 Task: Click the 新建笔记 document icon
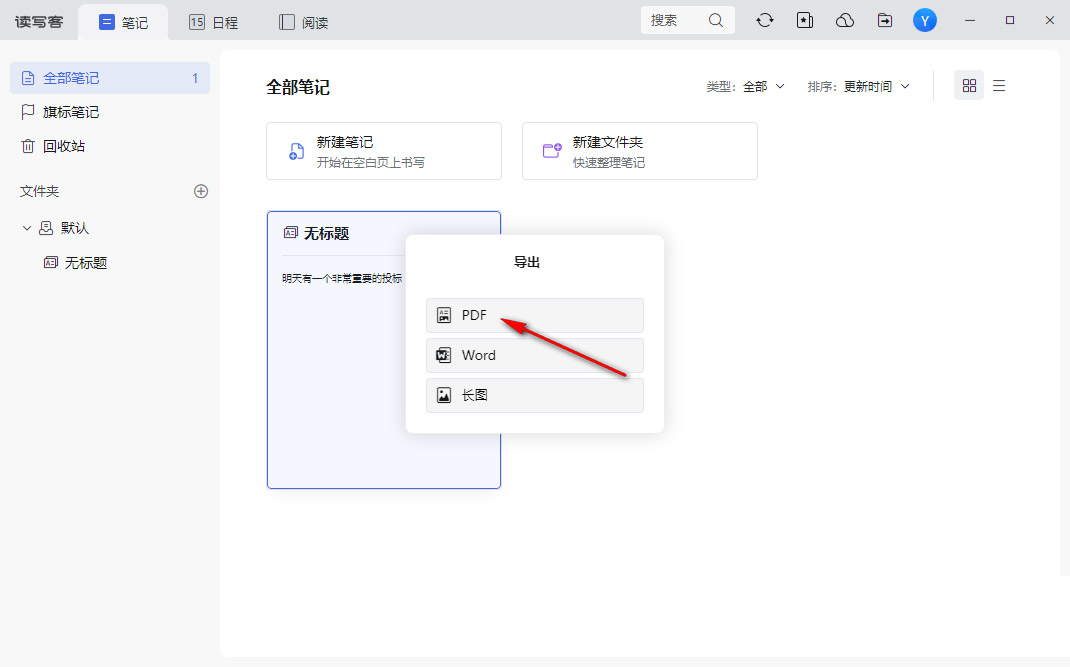tap(296, 151)
